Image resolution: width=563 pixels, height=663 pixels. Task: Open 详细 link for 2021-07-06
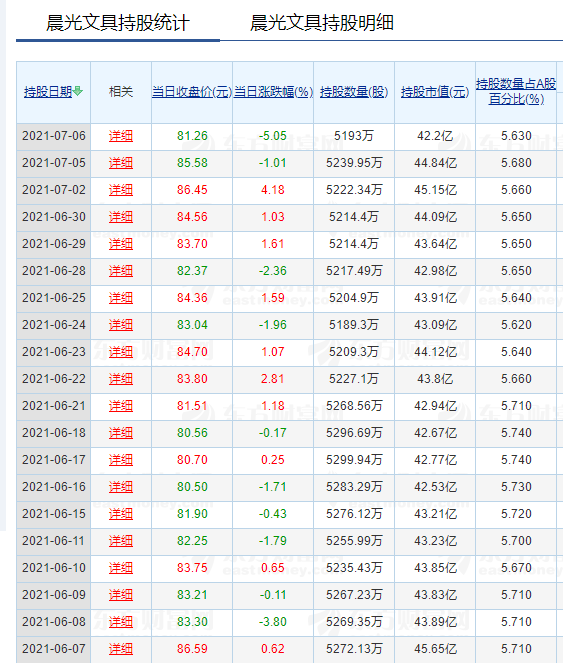(121, 136)
